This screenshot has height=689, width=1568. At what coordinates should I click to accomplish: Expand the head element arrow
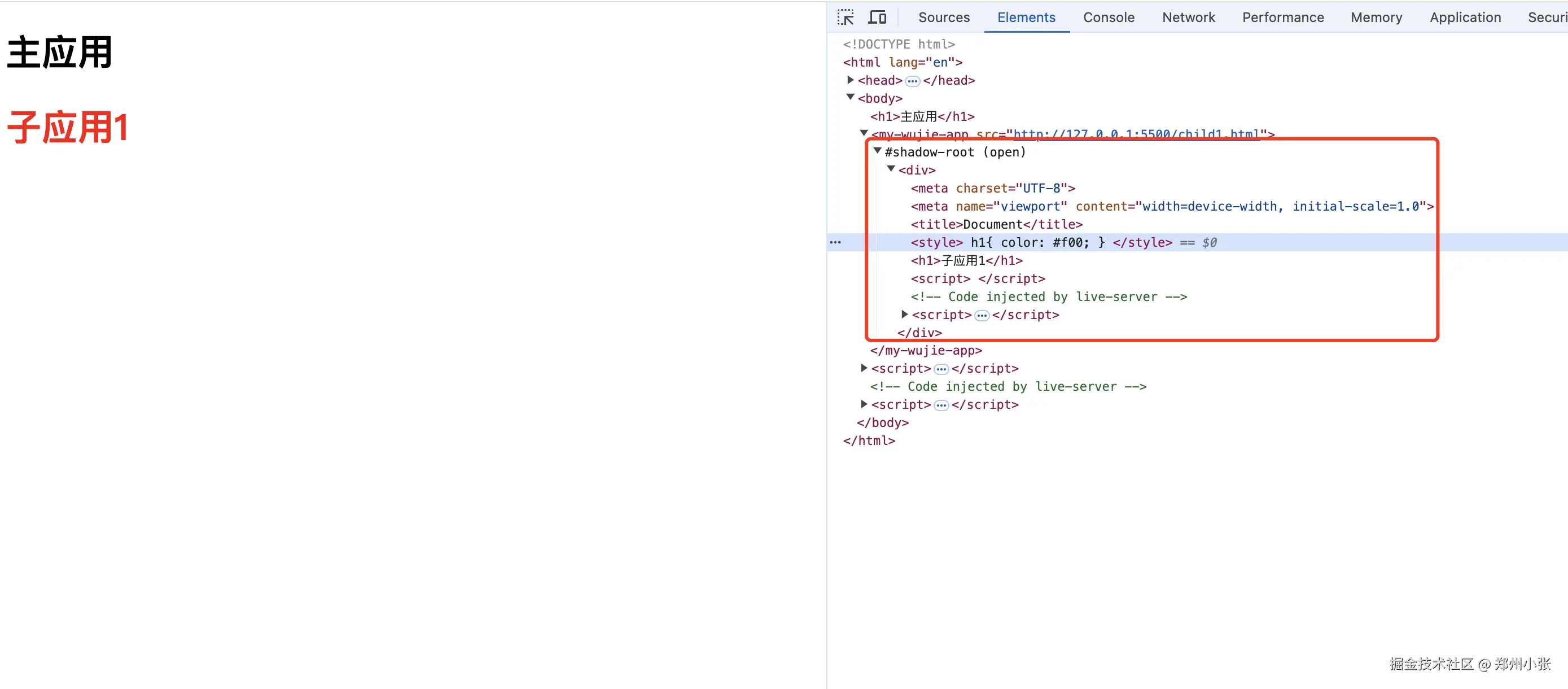click(x=851, y=80)
